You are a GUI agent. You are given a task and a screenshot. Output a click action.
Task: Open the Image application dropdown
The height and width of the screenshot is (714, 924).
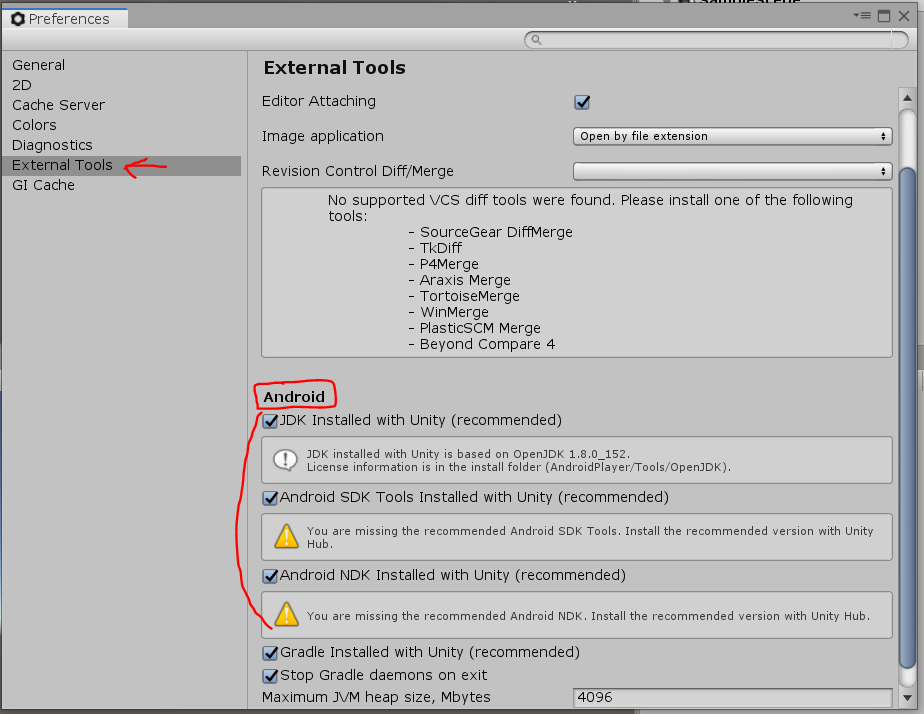pyautogui.click(x=732, y=136)
